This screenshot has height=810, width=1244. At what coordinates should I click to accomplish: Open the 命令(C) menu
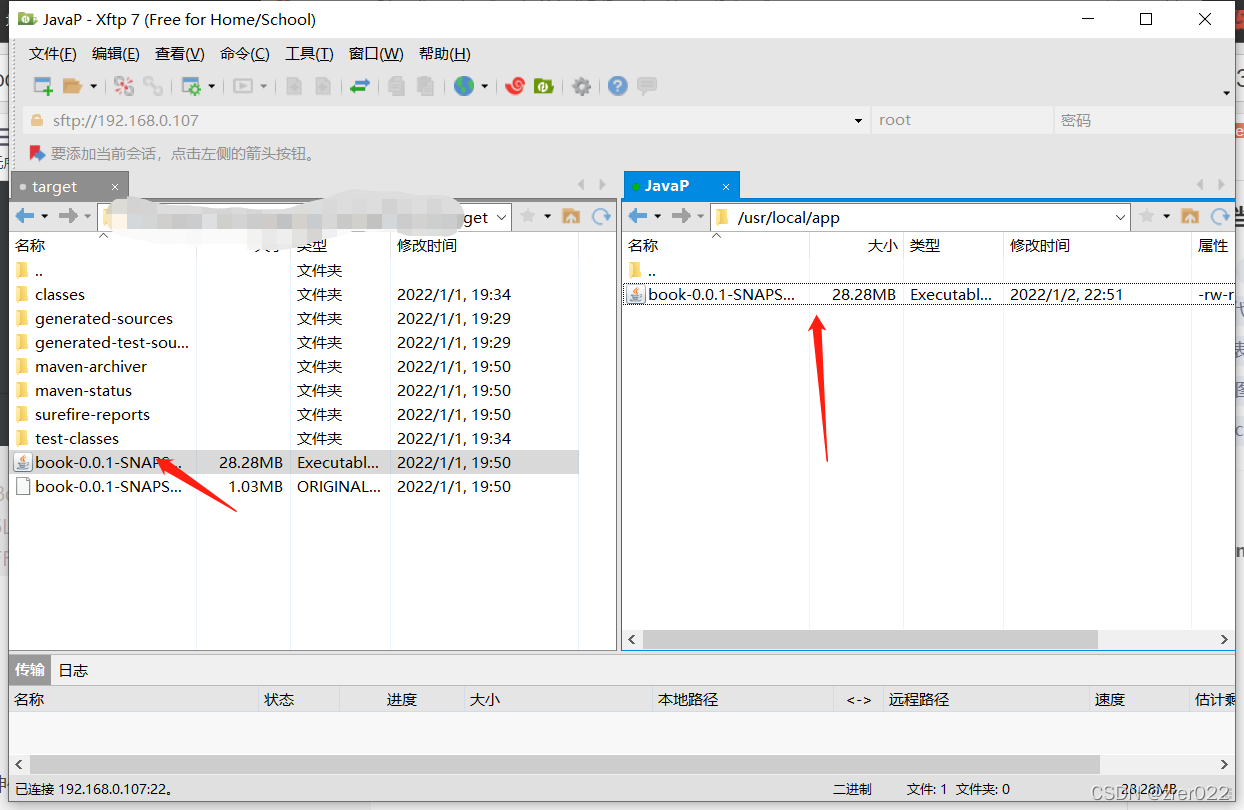(245, 54)
